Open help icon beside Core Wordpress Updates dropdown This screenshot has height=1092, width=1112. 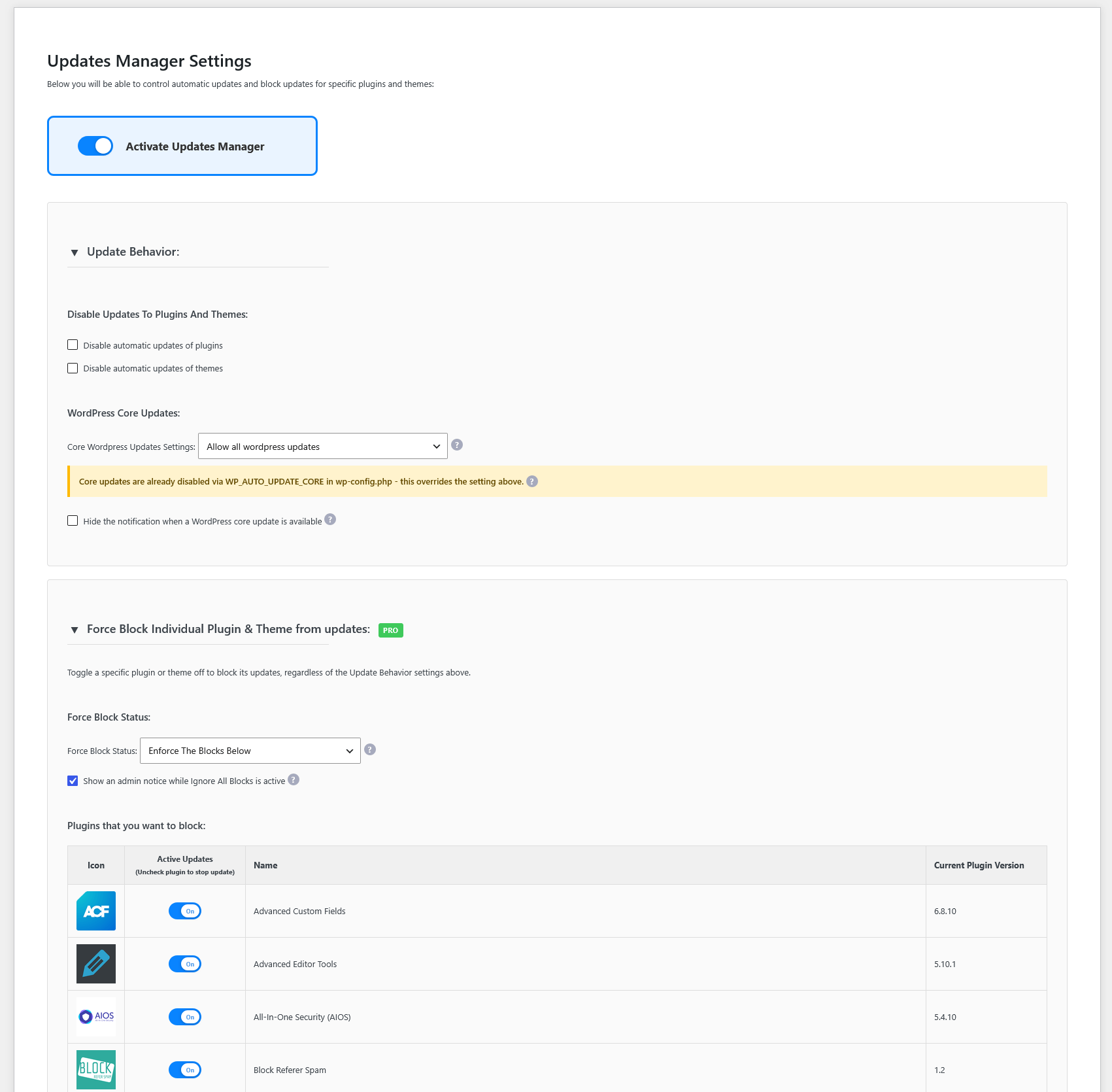coord(457,445)
